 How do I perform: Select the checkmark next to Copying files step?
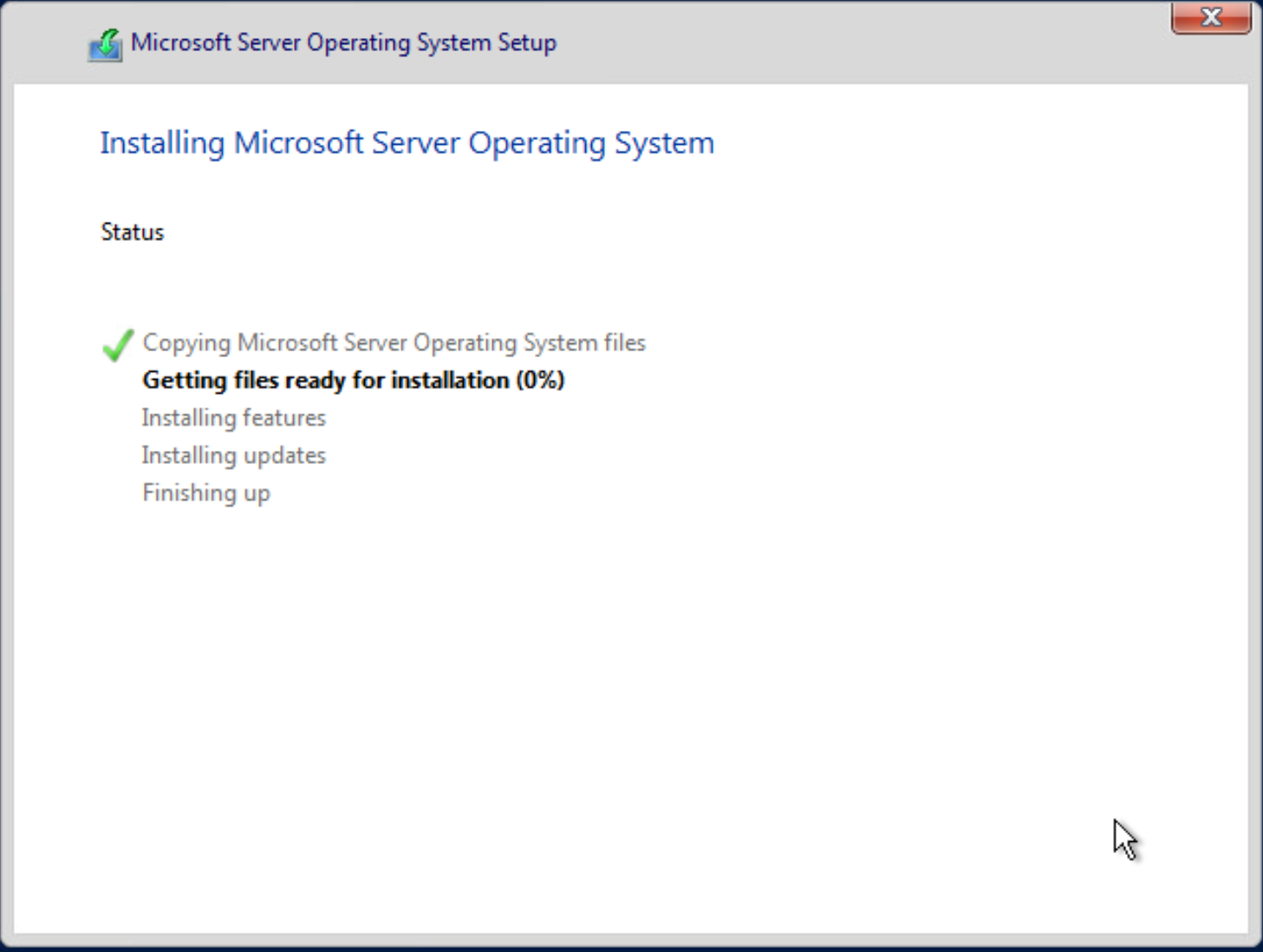118,344
